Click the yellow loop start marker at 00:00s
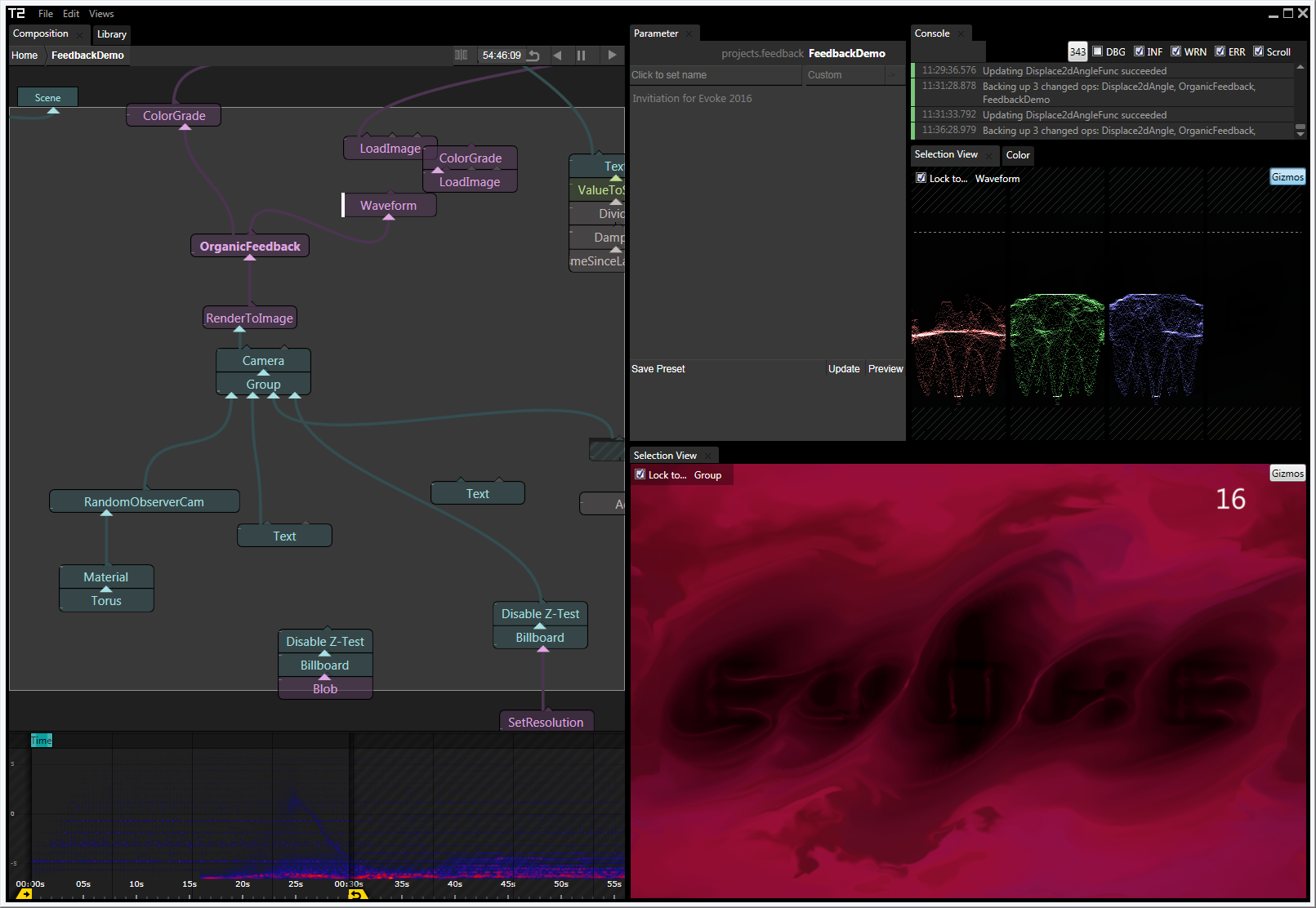The height and width of the screenshot is (908, 1316). click(24, 895)
